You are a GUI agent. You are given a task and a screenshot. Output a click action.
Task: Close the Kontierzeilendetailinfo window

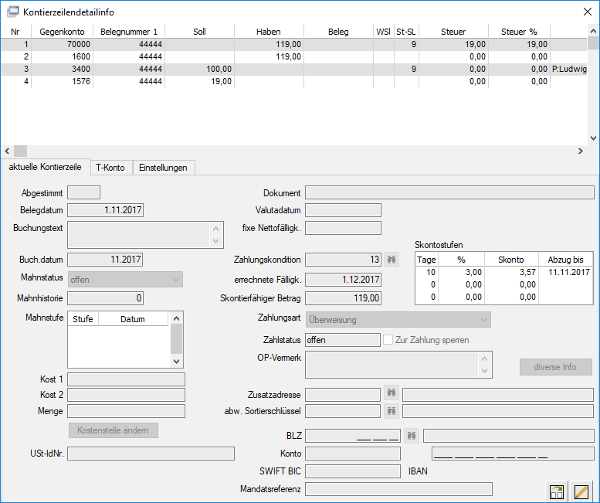click(587, 12)
